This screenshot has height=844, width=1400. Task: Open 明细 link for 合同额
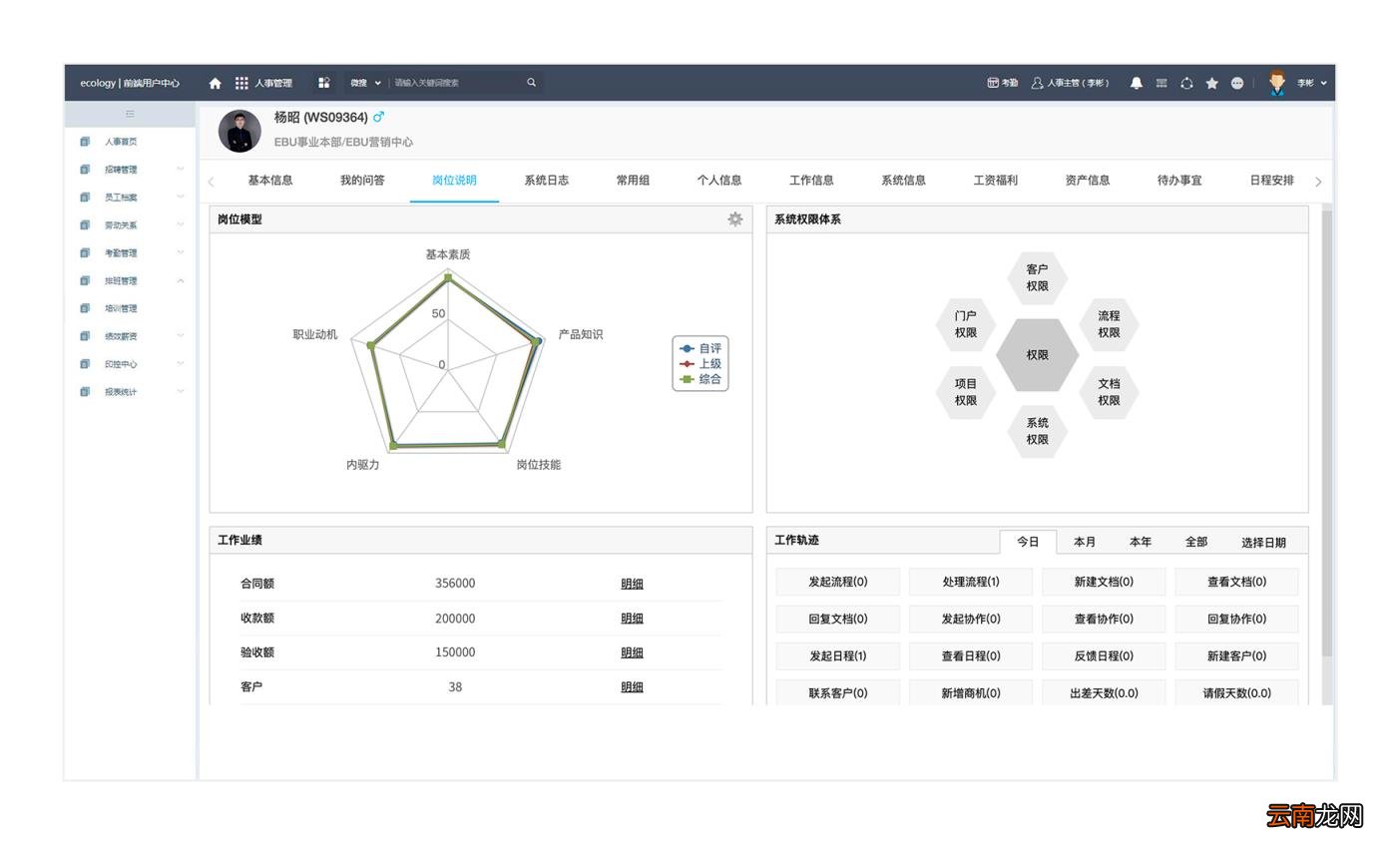632,584
